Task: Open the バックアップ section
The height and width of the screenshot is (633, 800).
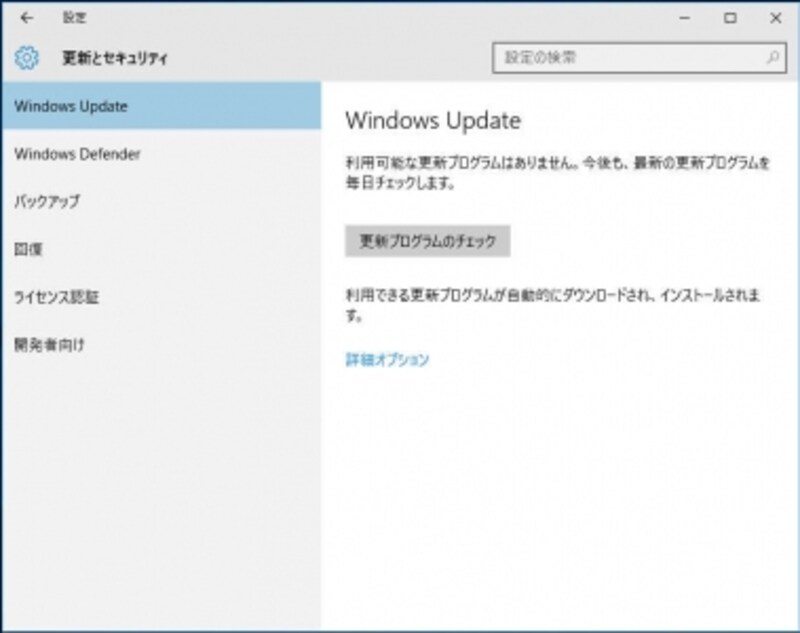Action: coord(162,201)
